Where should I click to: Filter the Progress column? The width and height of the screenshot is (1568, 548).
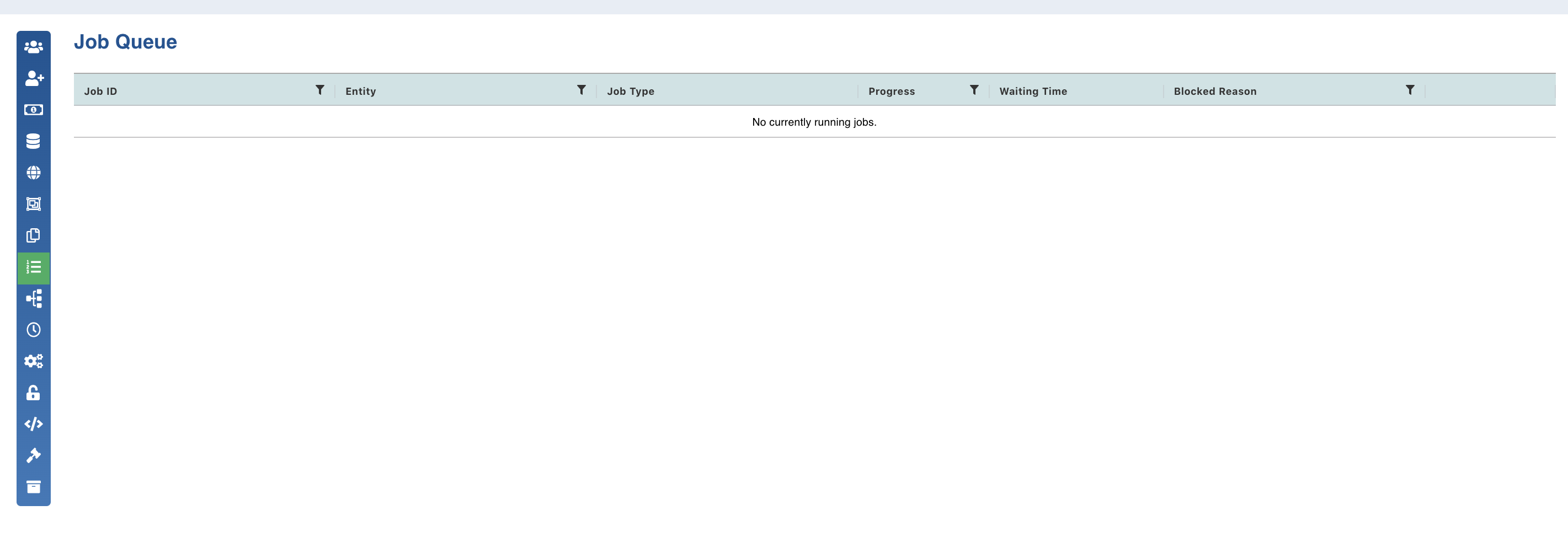coord(974,90)
